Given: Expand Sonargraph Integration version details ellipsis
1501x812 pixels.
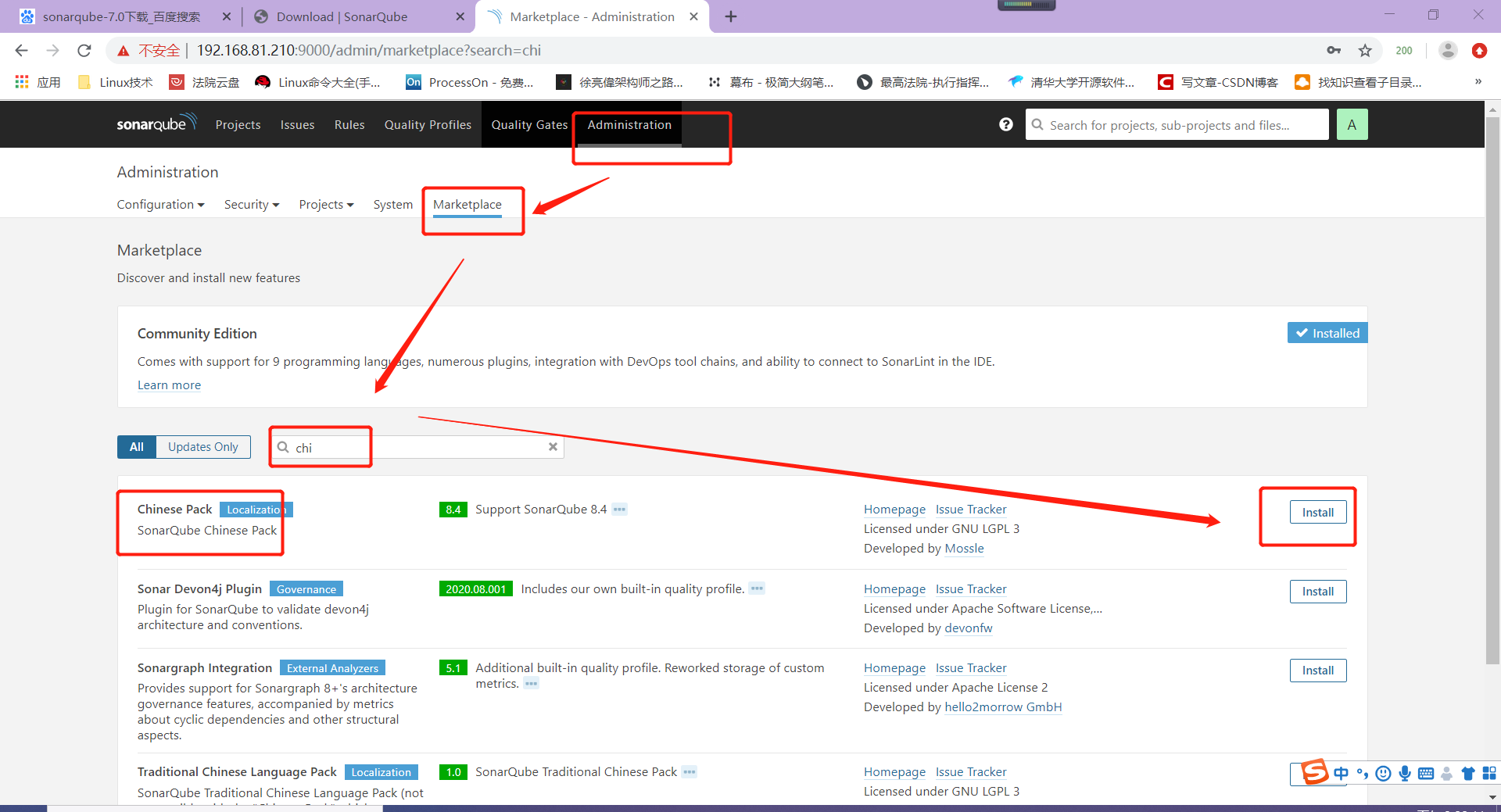Looking at the screenshot, I should tap(531, 684).
